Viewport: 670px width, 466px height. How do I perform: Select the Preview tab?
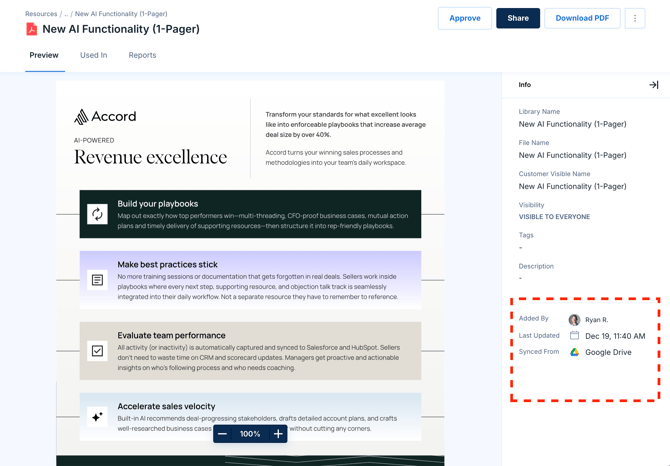pyautogui.click(x=44, y=55)
